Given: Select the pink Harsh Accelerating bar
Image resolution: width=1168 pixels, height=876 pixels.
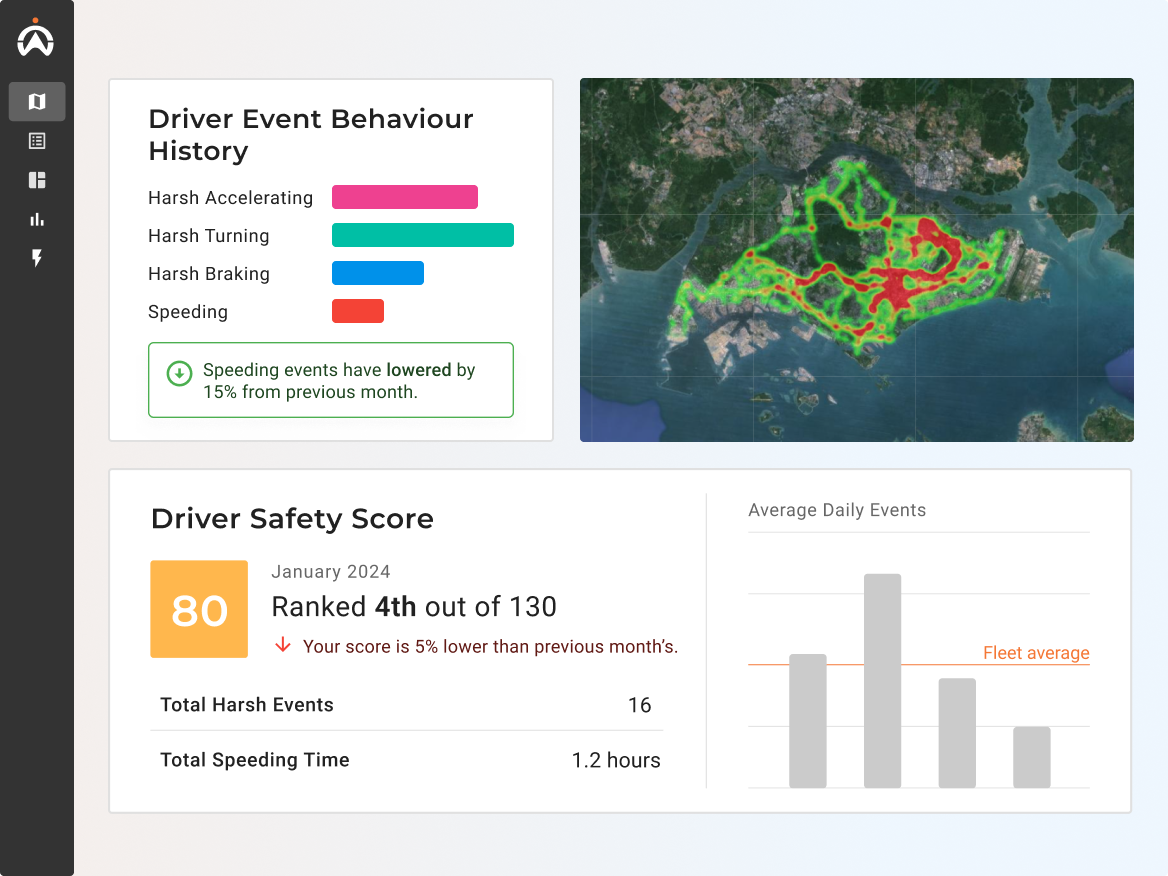Looking at the screenshot, I should click(404, 197).
